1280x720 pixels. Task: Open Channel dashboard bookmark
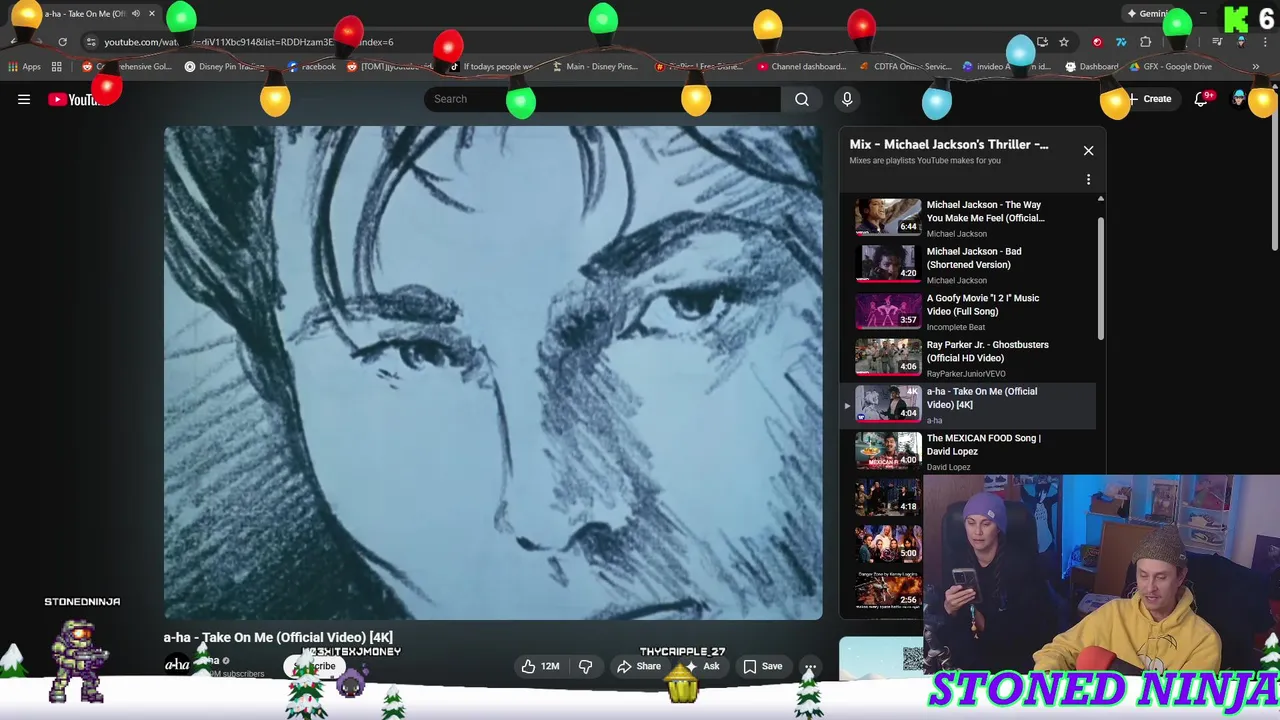click(801, 67)
